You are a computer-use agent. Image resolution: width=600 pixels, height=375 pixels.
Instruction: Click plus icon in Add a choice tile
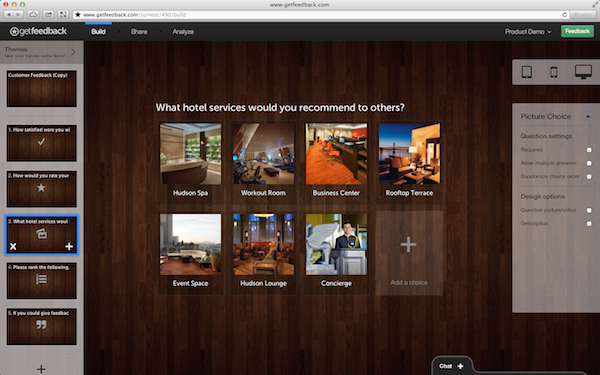pos(408,245)
